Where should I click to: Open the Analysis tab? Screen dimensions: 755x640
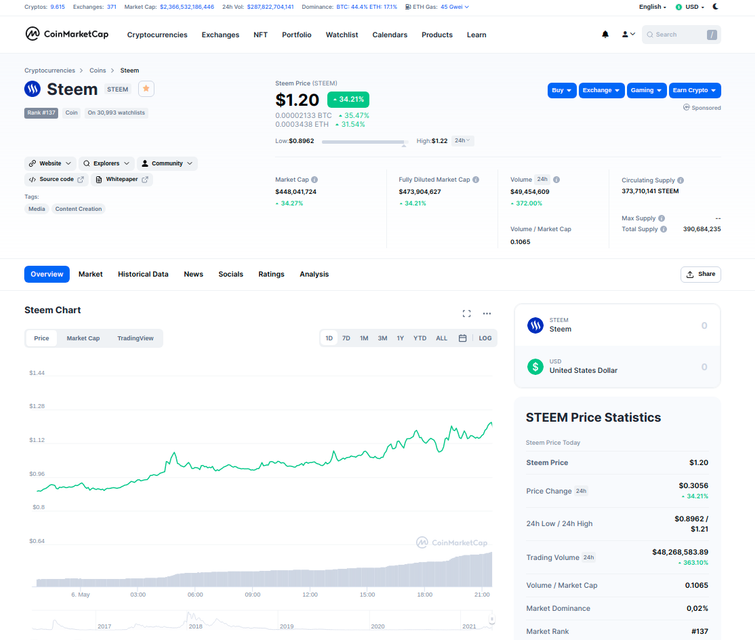click(x=314, y=274)
